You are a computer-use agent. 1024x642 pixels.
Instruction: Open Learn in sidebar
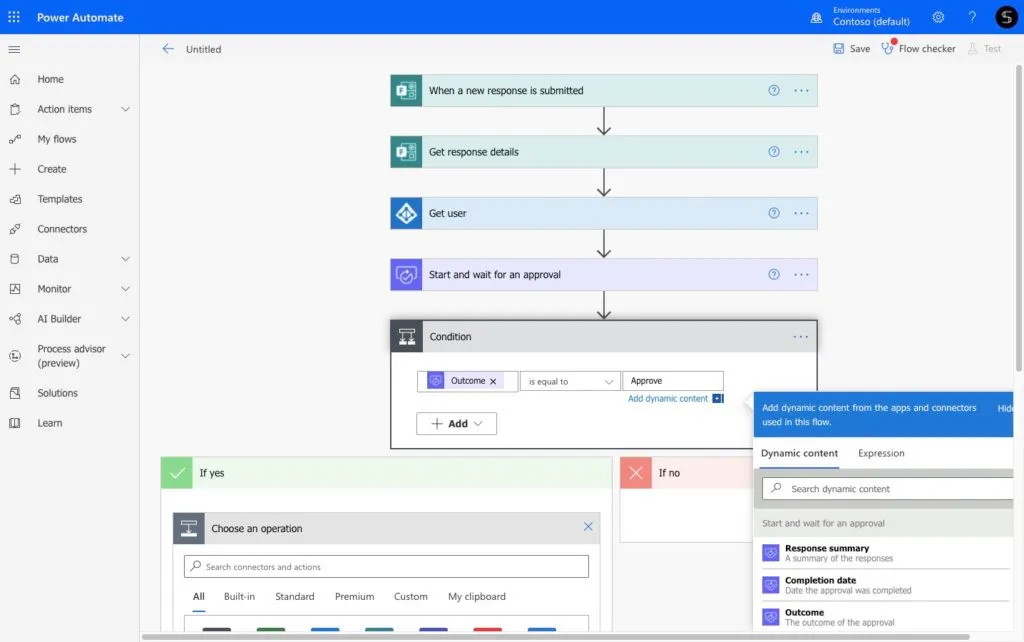tap(50, 423)
